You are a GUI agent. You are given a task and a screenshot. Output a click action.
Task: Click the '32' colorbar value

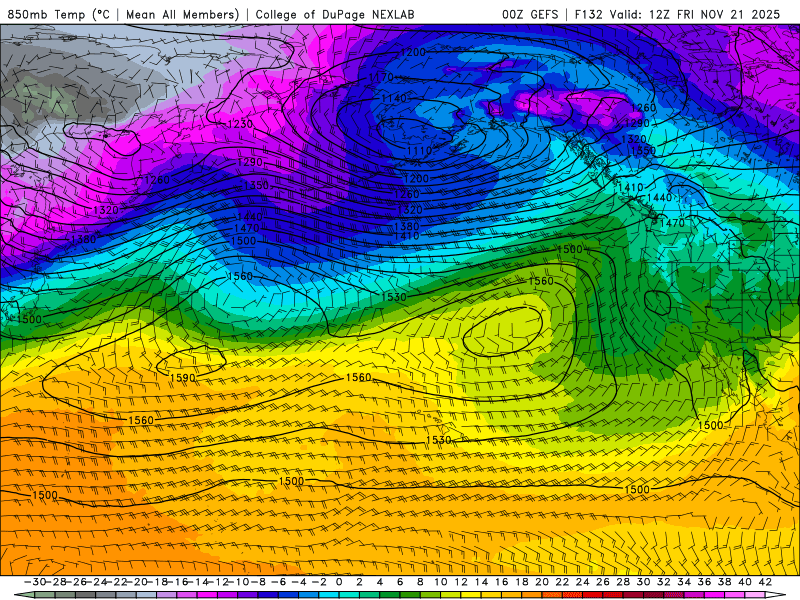pyautogui.click(x=664, y=582)
